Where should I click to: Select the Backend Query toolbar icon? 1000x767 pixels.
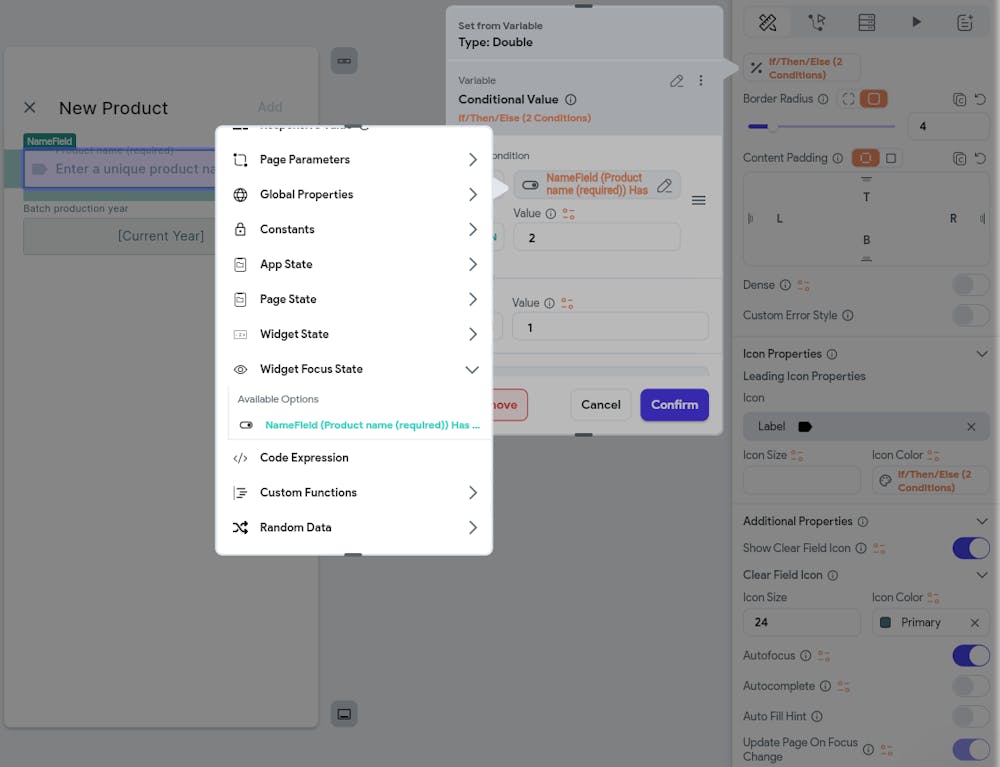pos(866,21)
